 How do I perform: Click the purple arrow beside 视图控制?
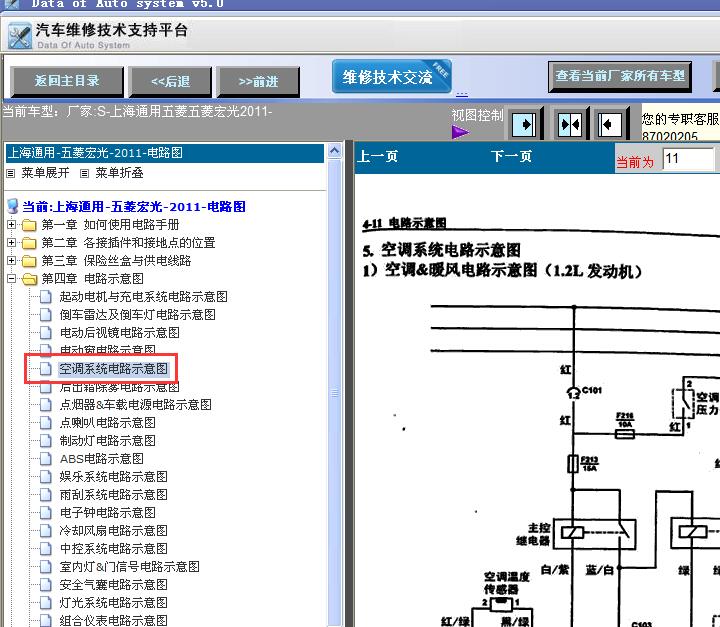point(460,133)
